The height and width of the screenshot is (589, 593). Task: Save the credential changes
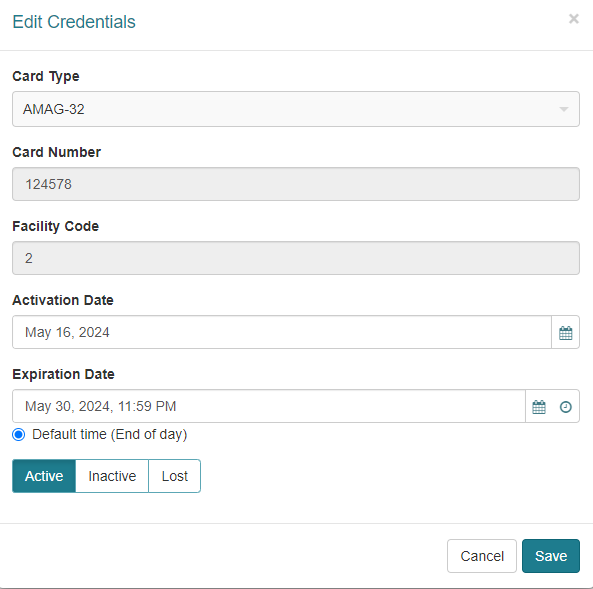click(551, 556)
